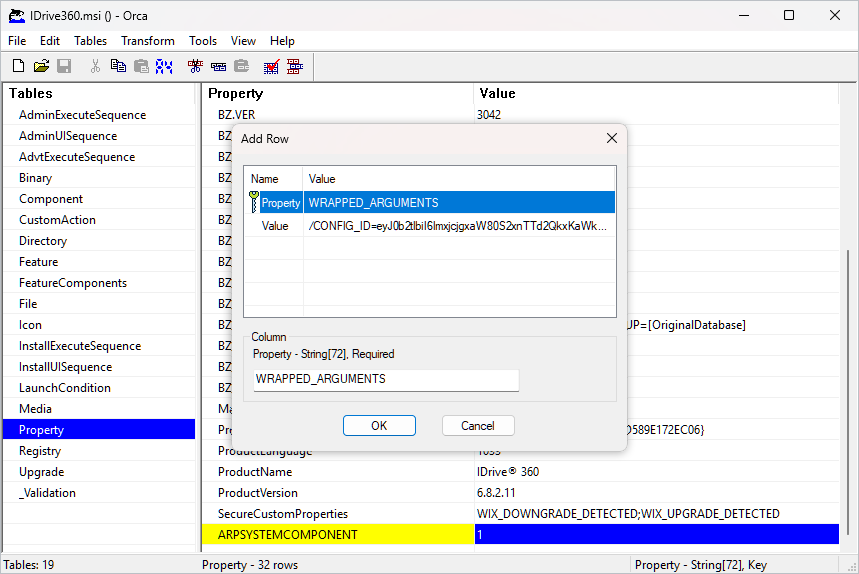The image size is (859, 574).
Task: Click the red blocks icon ending the toolbar
Action: [x=295, y=67]
